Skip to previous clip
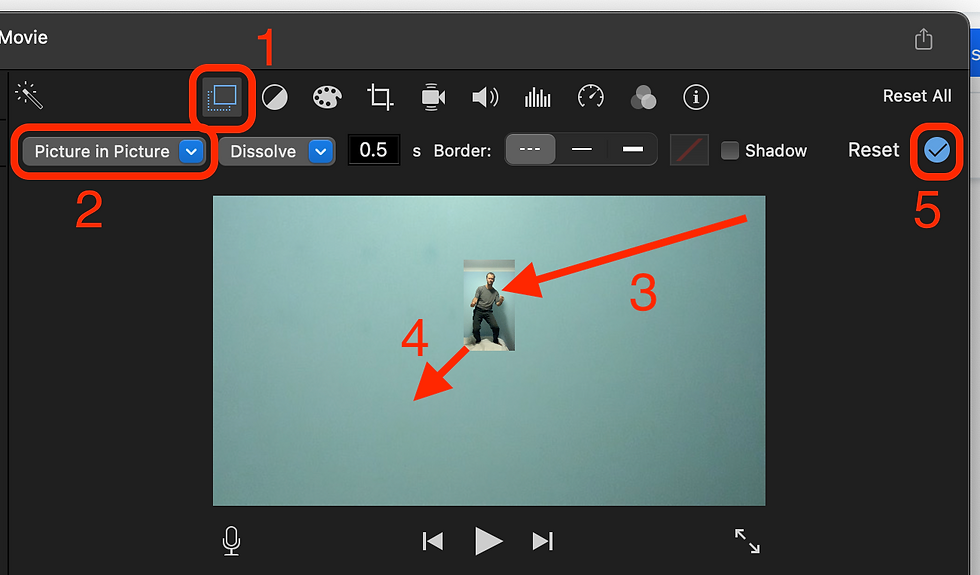The width and height of the screenshot is (980, 575). coord(432,541)
